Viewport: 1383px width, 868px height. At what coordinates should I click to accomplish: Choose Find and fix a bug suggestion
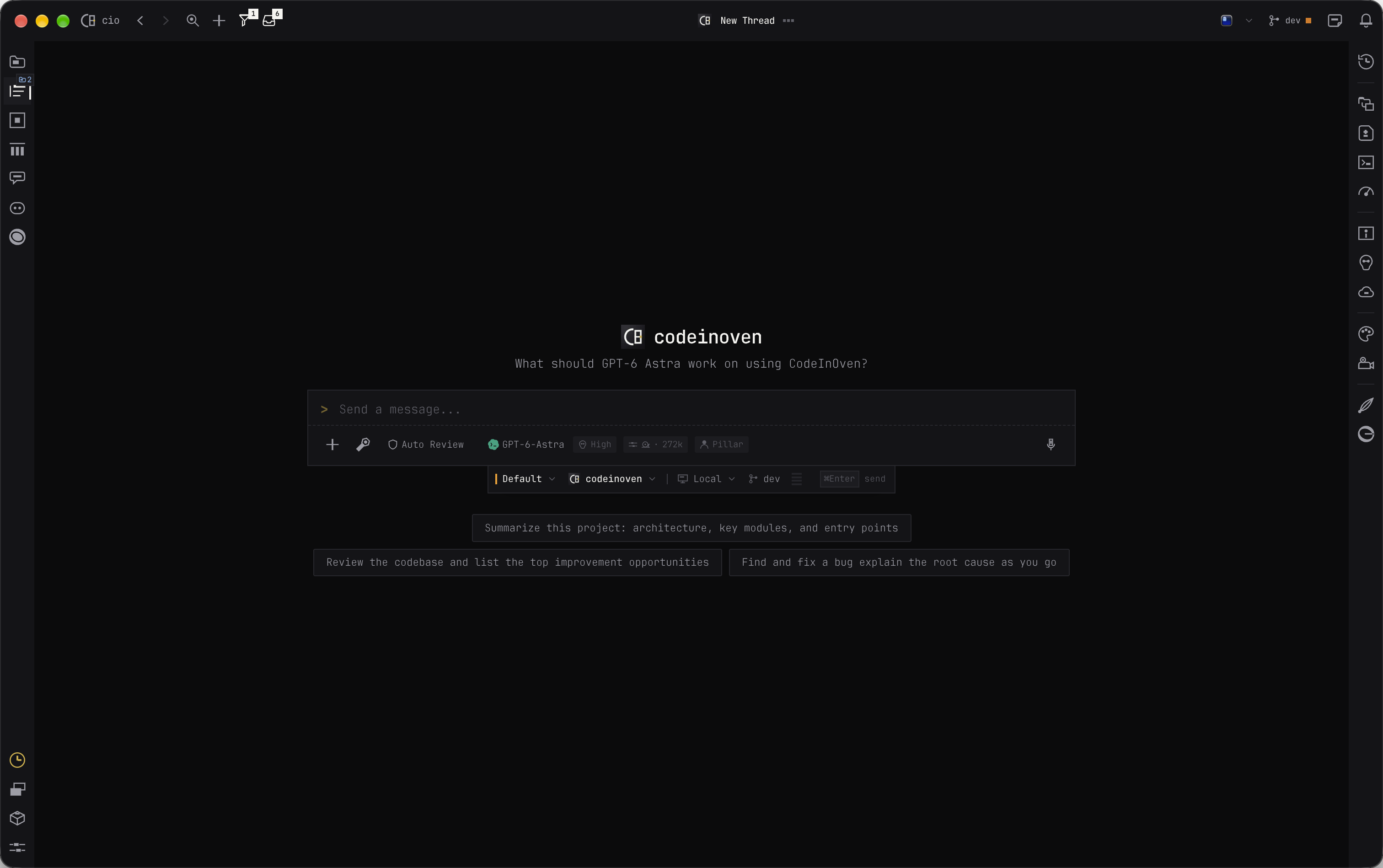pyautogui.click(x=899, y=563)
